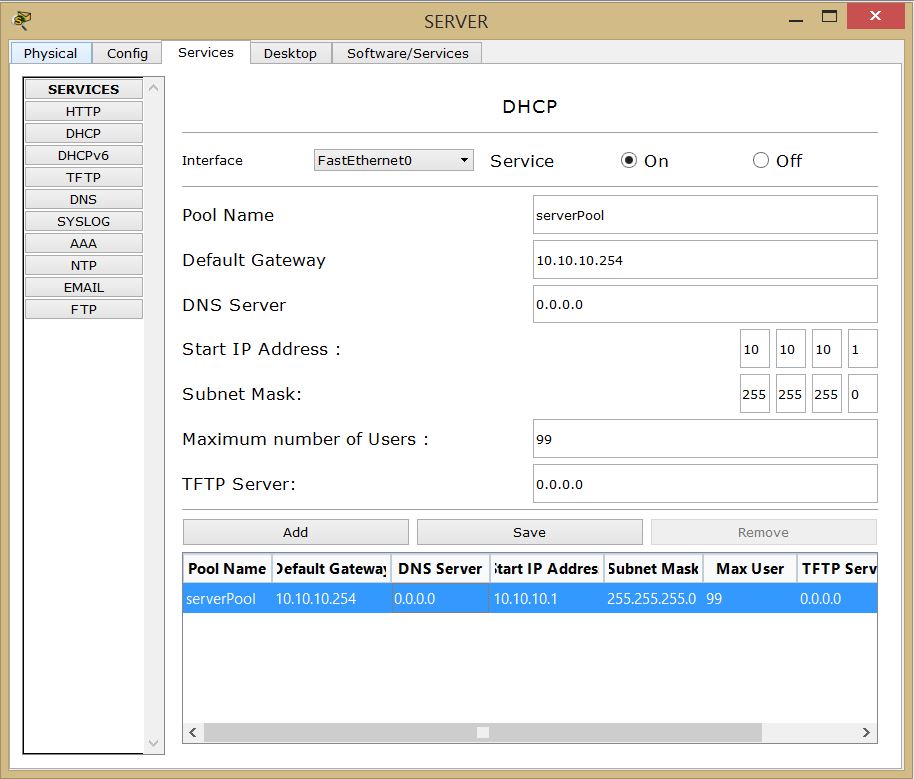Switch to the Software/Services tab
This screenshot has width=914, height=779.
point(407,53)
